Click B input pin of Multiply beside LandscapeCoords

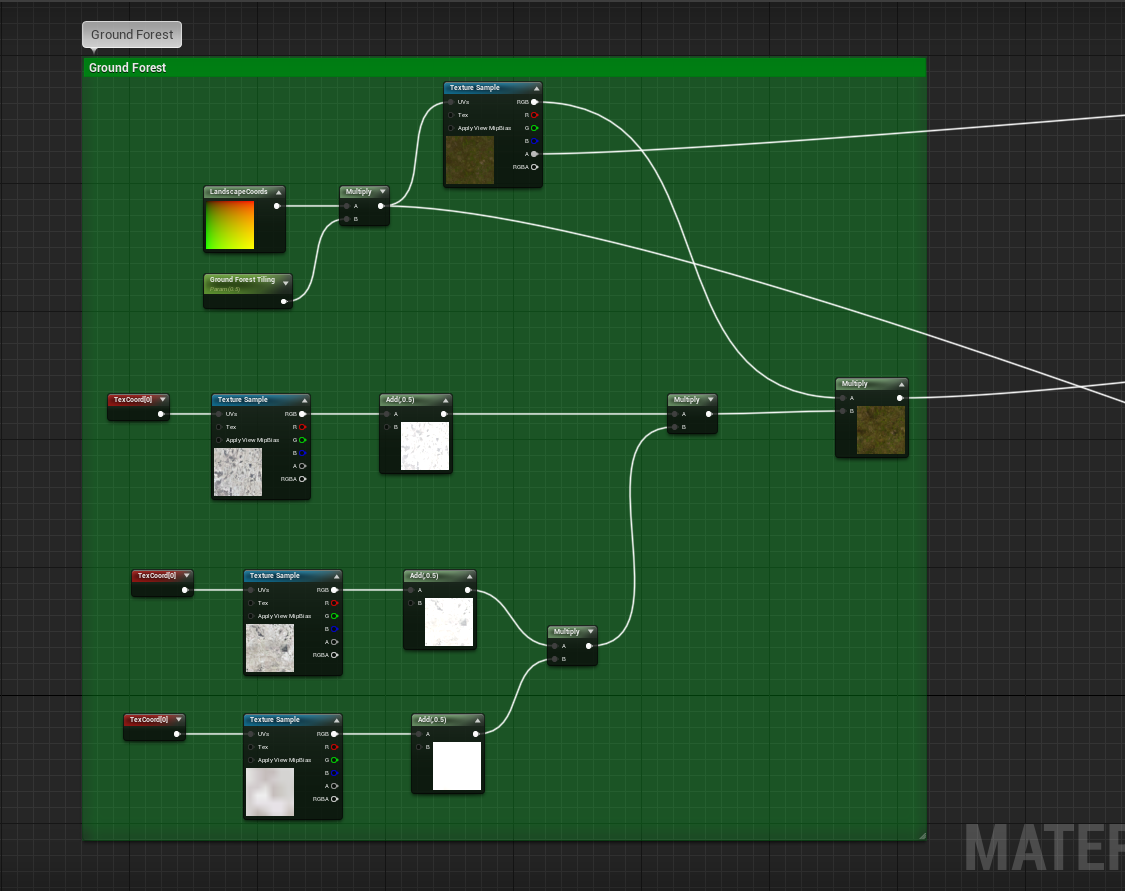[347, 218]
